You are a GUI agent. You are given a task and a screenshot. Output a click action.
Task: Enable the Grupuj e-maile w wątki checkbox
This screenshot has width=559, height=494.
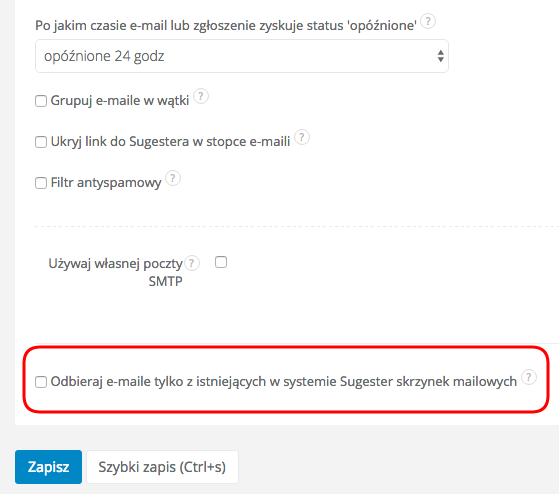(x=41, y=101)
